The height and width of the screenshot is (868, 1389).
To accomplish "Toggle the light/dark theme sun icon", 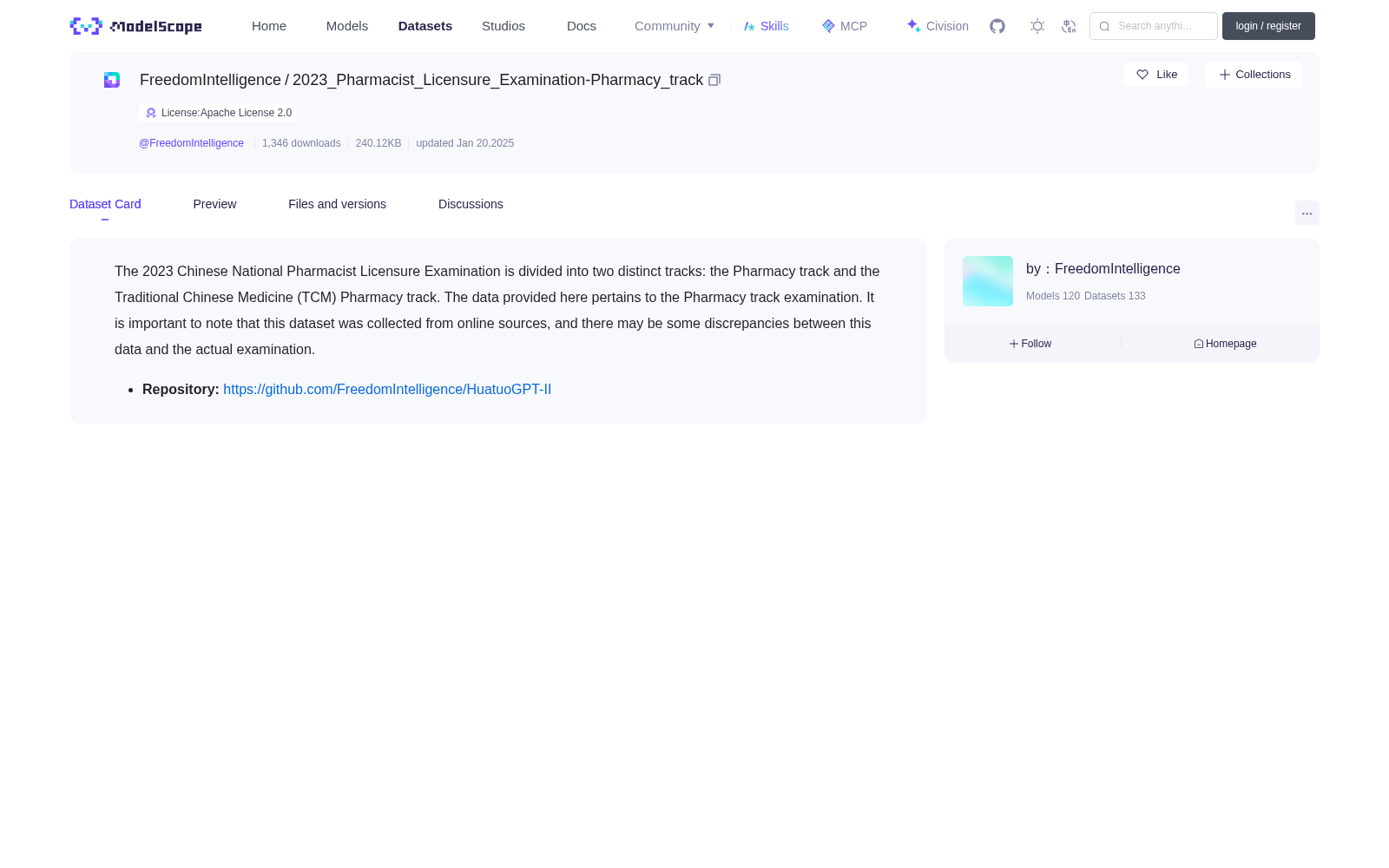I will pos(1037,26).
